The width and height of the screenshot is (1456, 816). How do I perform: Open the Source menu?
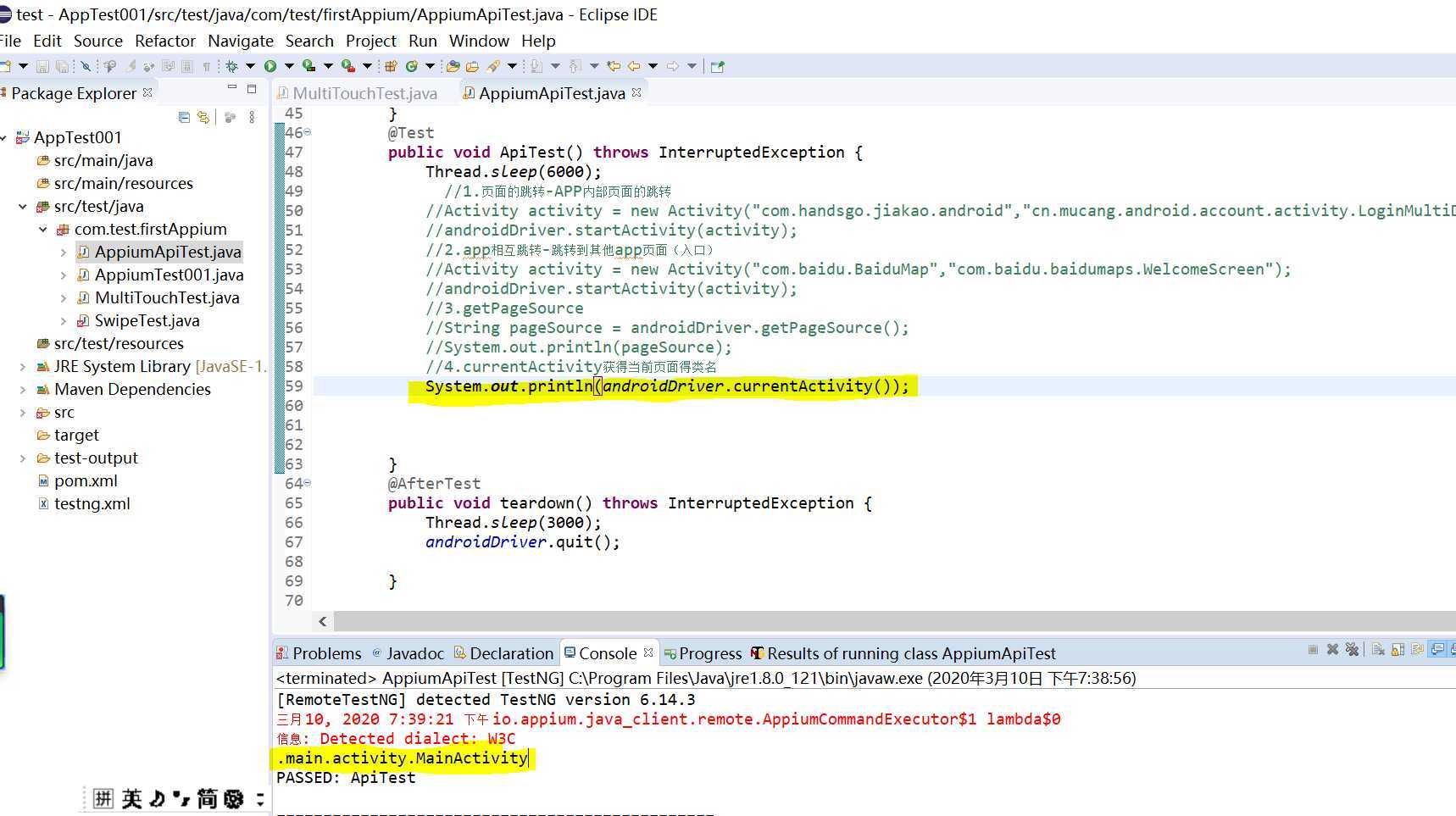point(98,41)
